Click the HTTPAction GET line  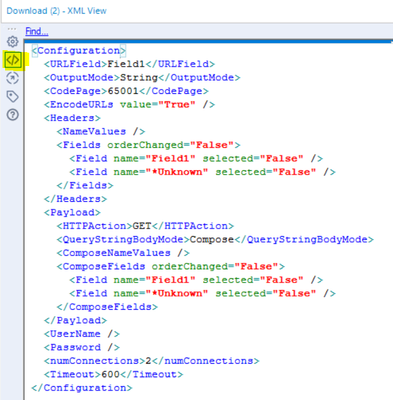[145, 226]
